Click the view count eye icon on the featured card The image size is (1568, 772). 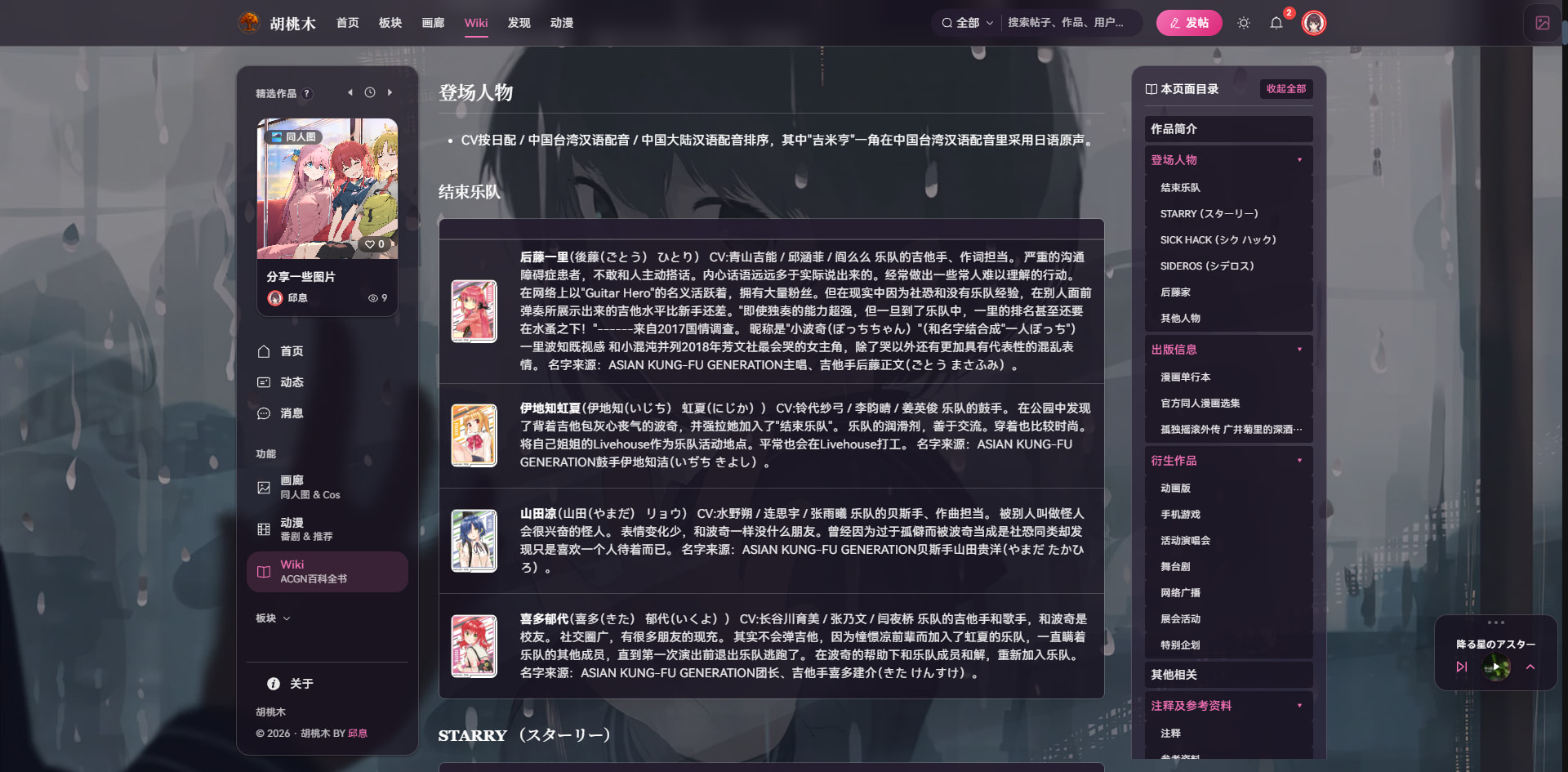[373, 298]
